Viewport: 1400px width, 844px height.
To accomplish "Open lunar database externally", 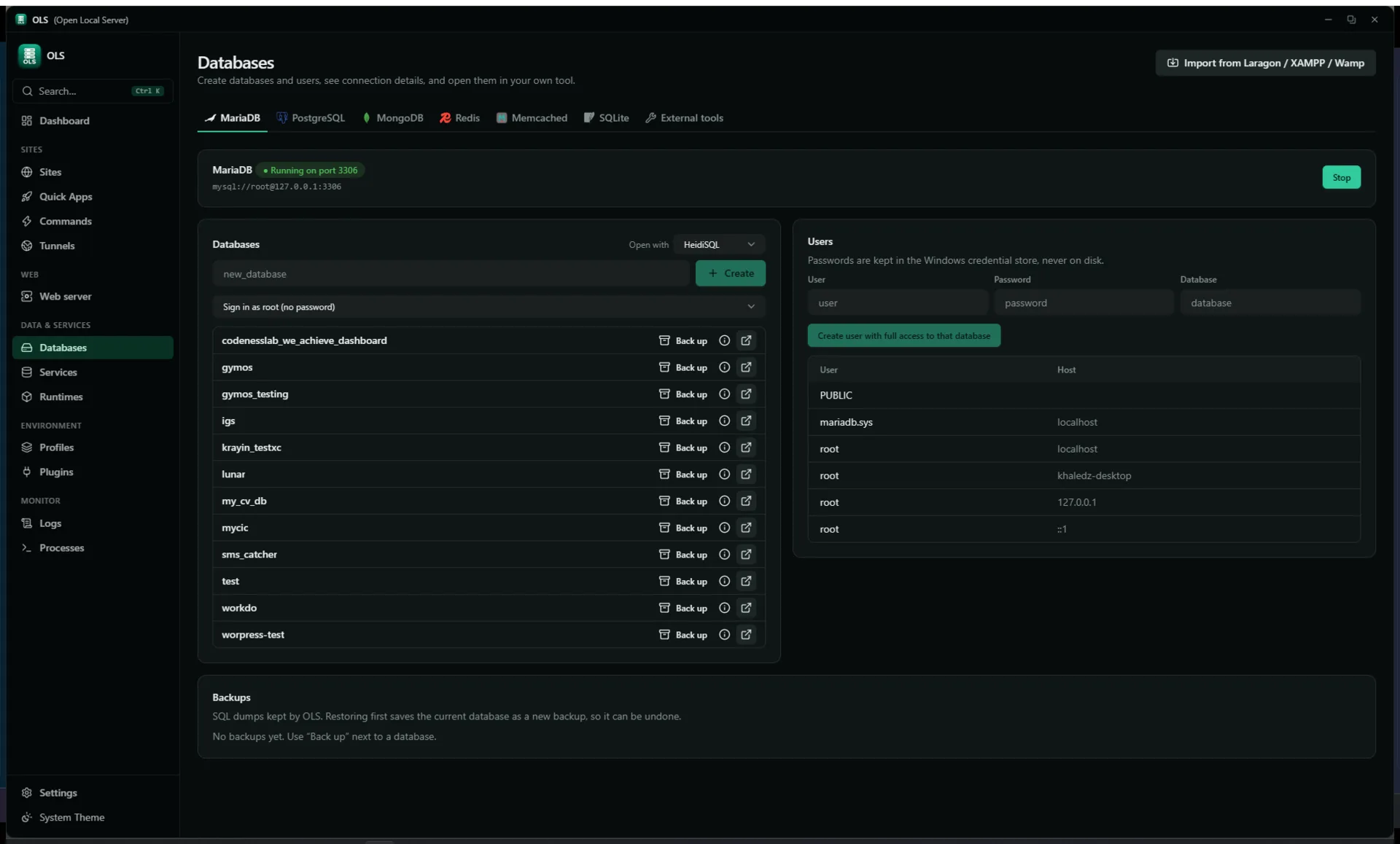I will (746, 474).
